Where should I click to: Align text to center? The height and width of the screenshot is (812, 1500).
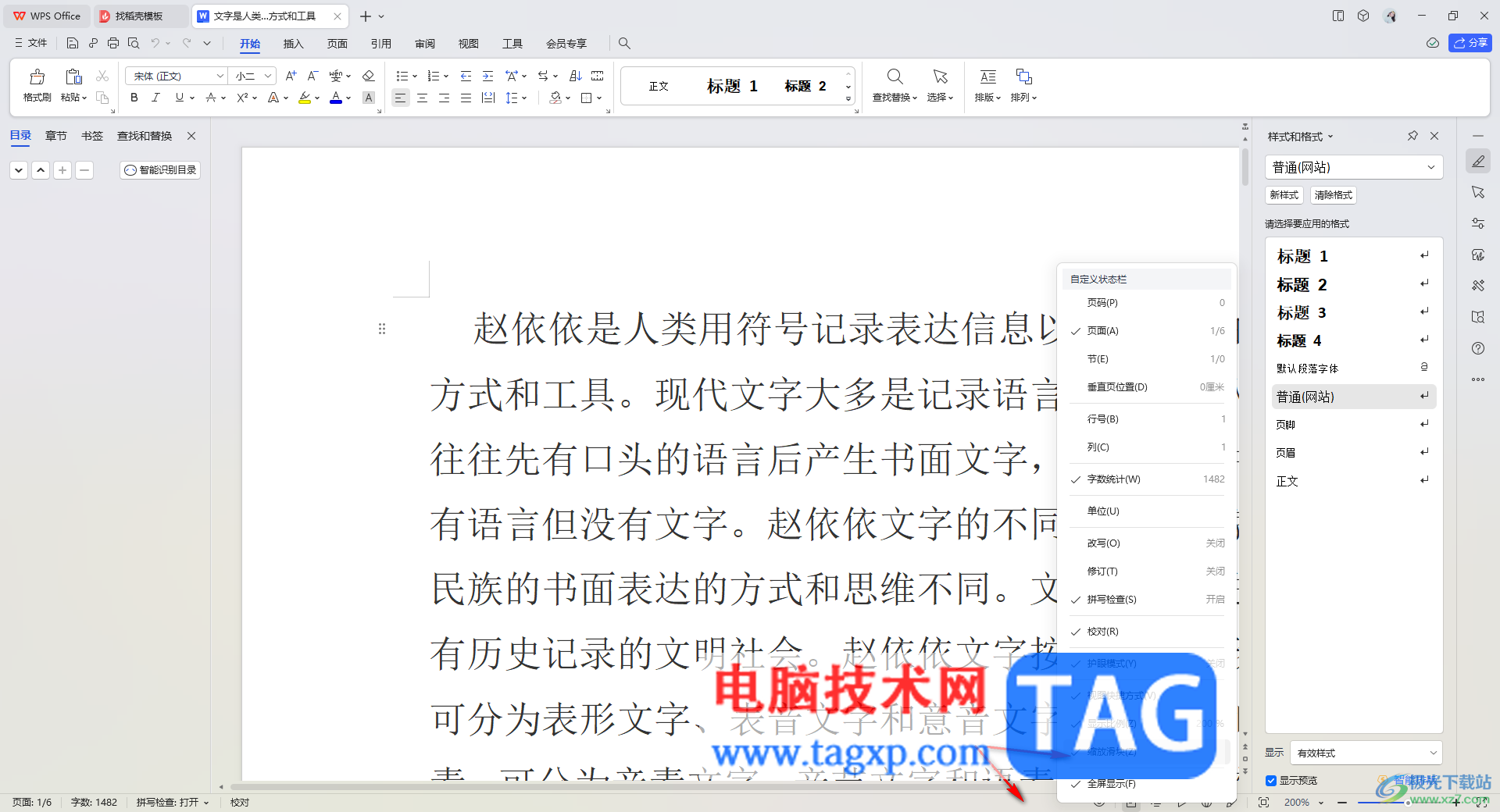tap(422, 98)
